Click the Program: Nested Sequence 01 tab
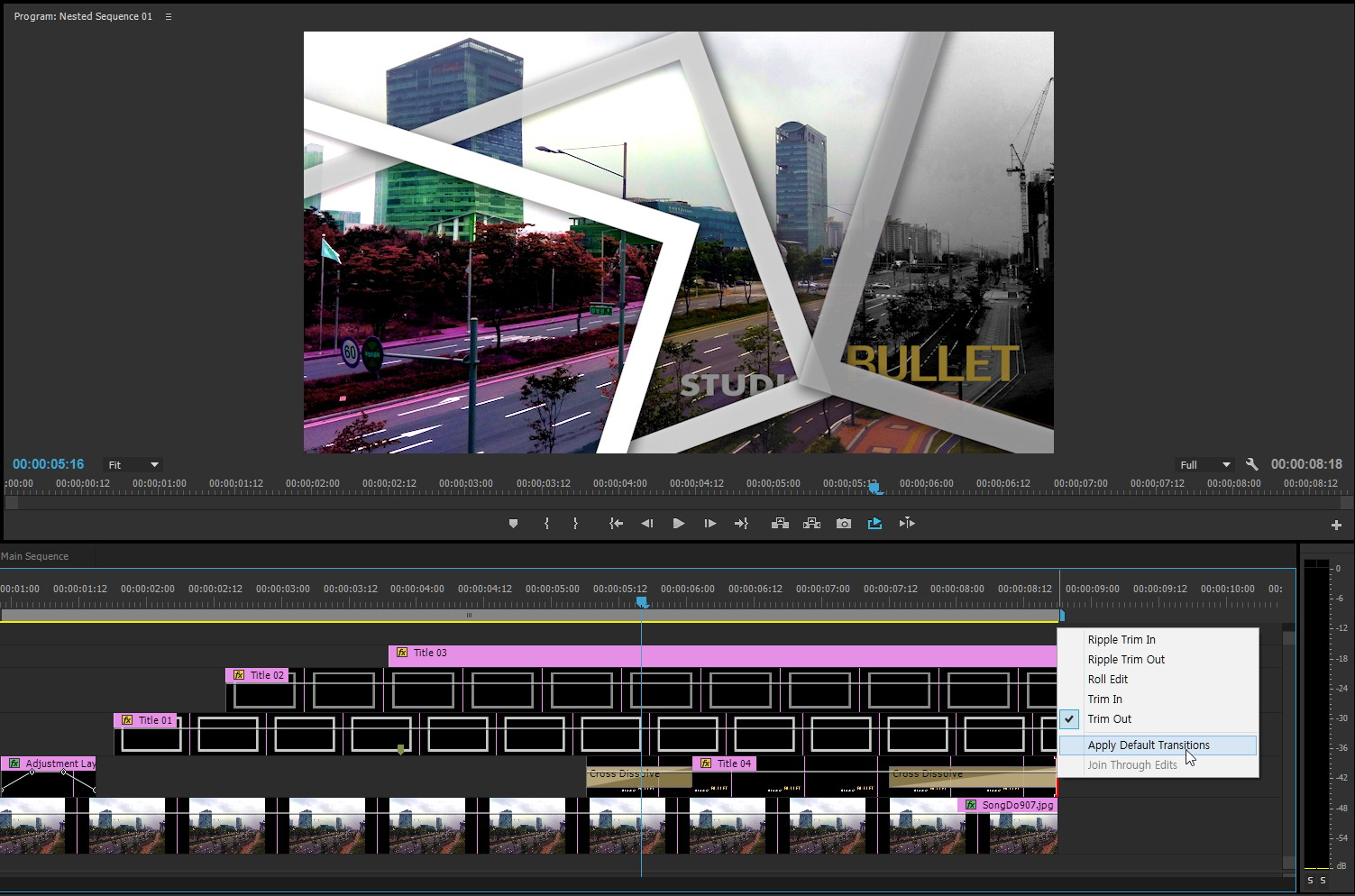1355x896 pixels. click(83, 16)
